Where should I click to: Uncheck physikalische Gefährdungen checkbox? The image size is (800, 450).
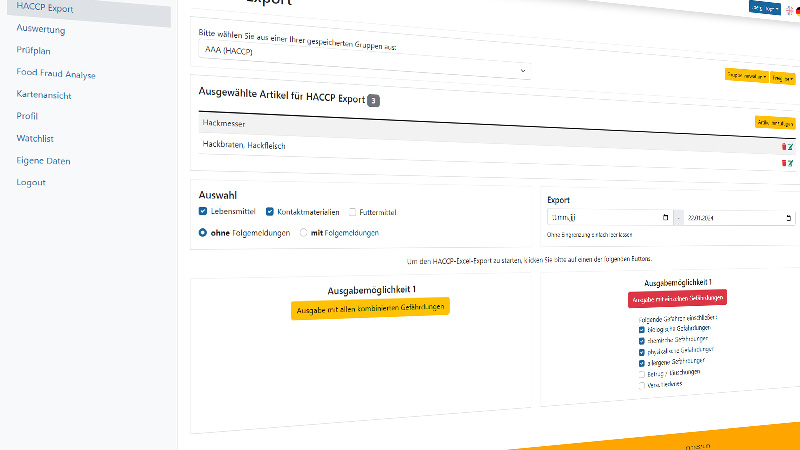click(642, 352)
